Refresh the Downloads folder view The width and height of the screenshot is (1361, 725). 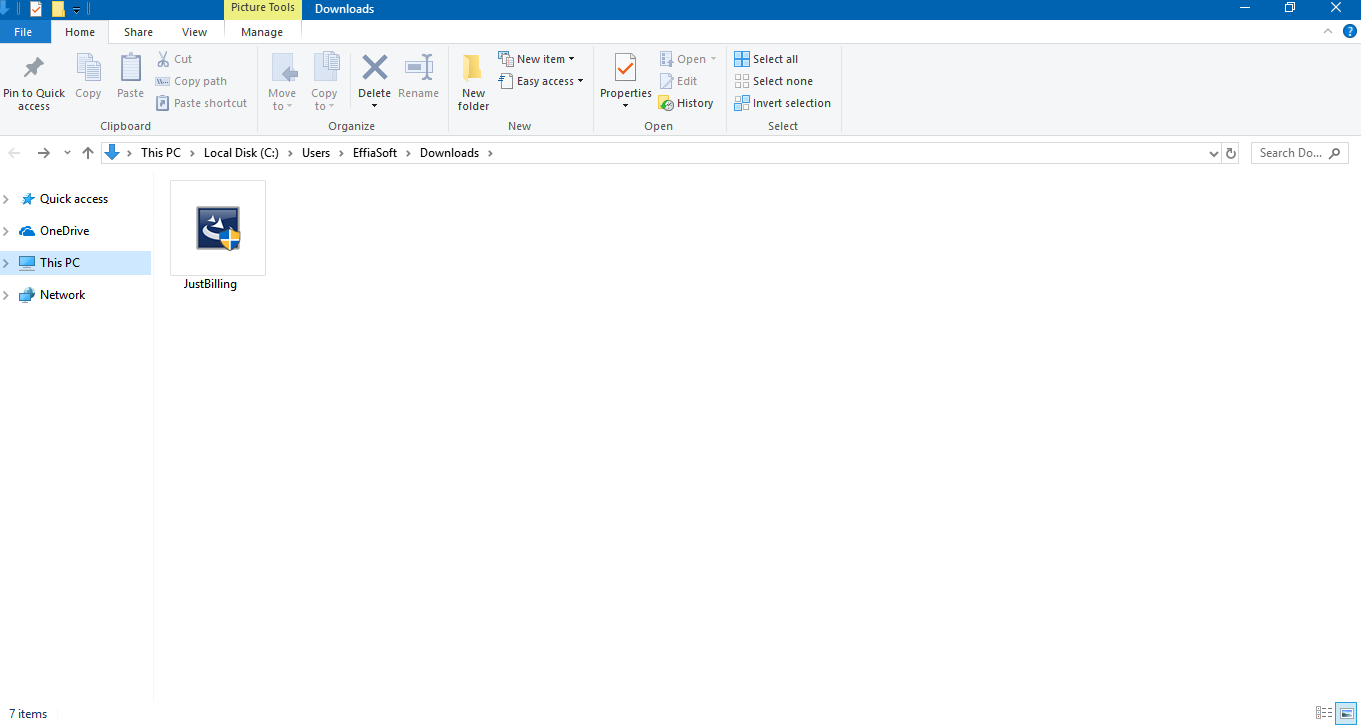1231,153
